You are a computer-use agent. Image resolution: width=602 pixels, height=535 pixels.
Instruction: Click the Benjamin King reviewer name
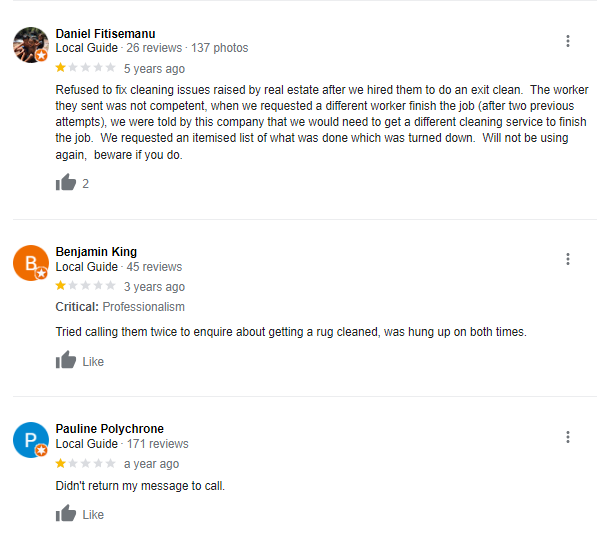tap(96, 252)
